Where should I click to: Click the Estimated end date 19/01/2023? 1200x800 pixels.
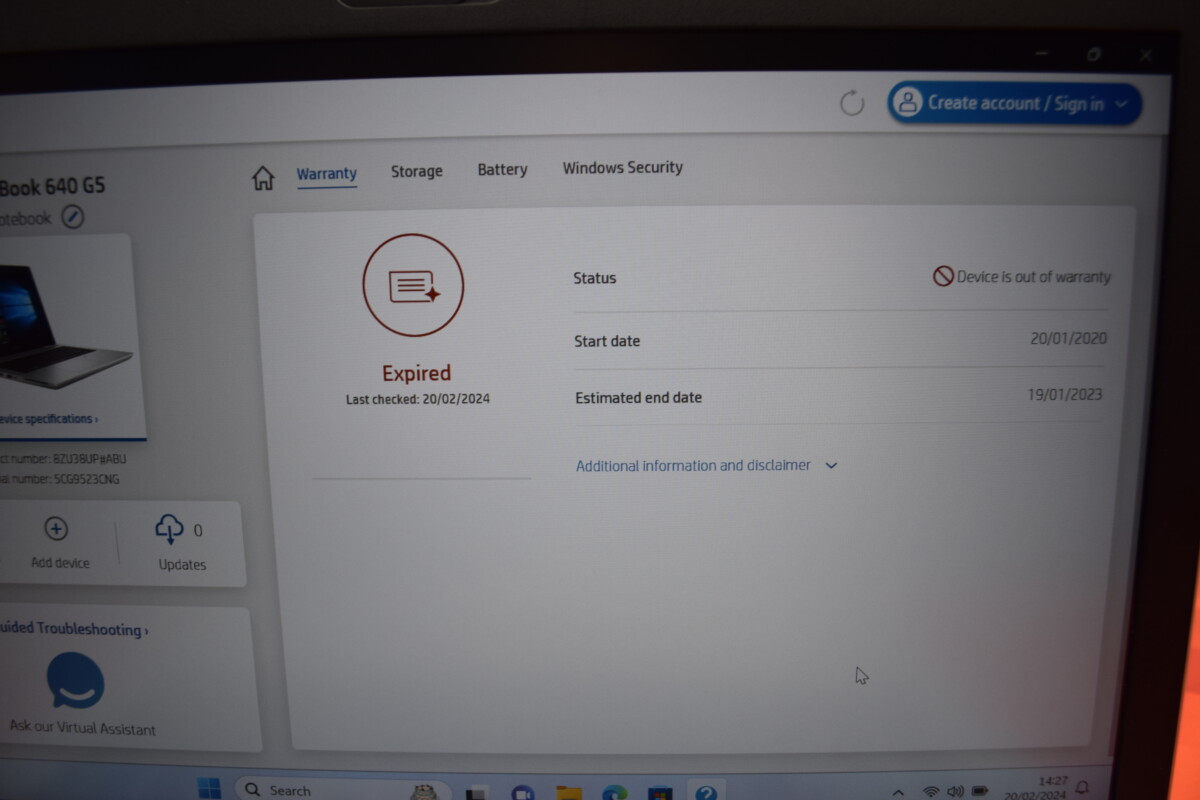[1065, 395]
